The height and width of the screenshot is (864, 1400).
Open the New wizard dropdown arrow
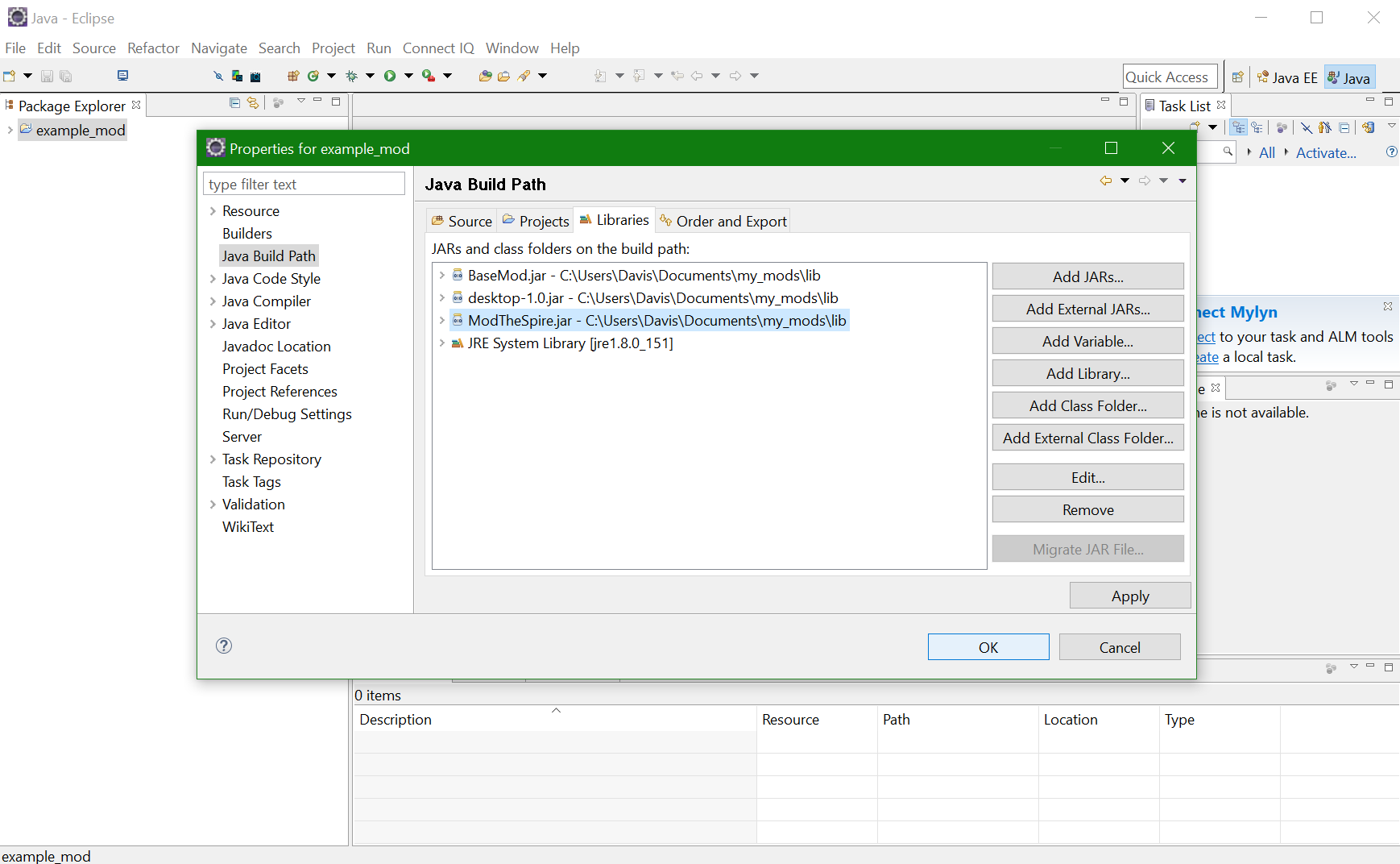27,76
